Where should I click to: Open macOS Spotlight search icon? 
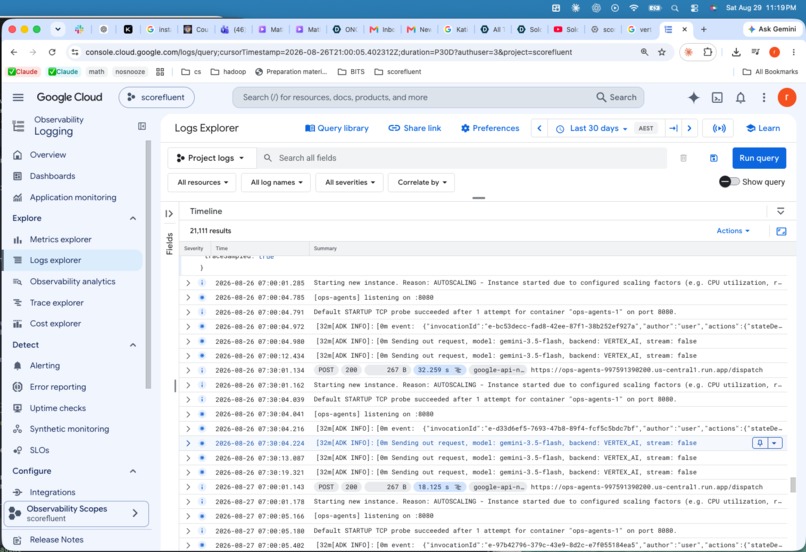(x=674, y=8)
